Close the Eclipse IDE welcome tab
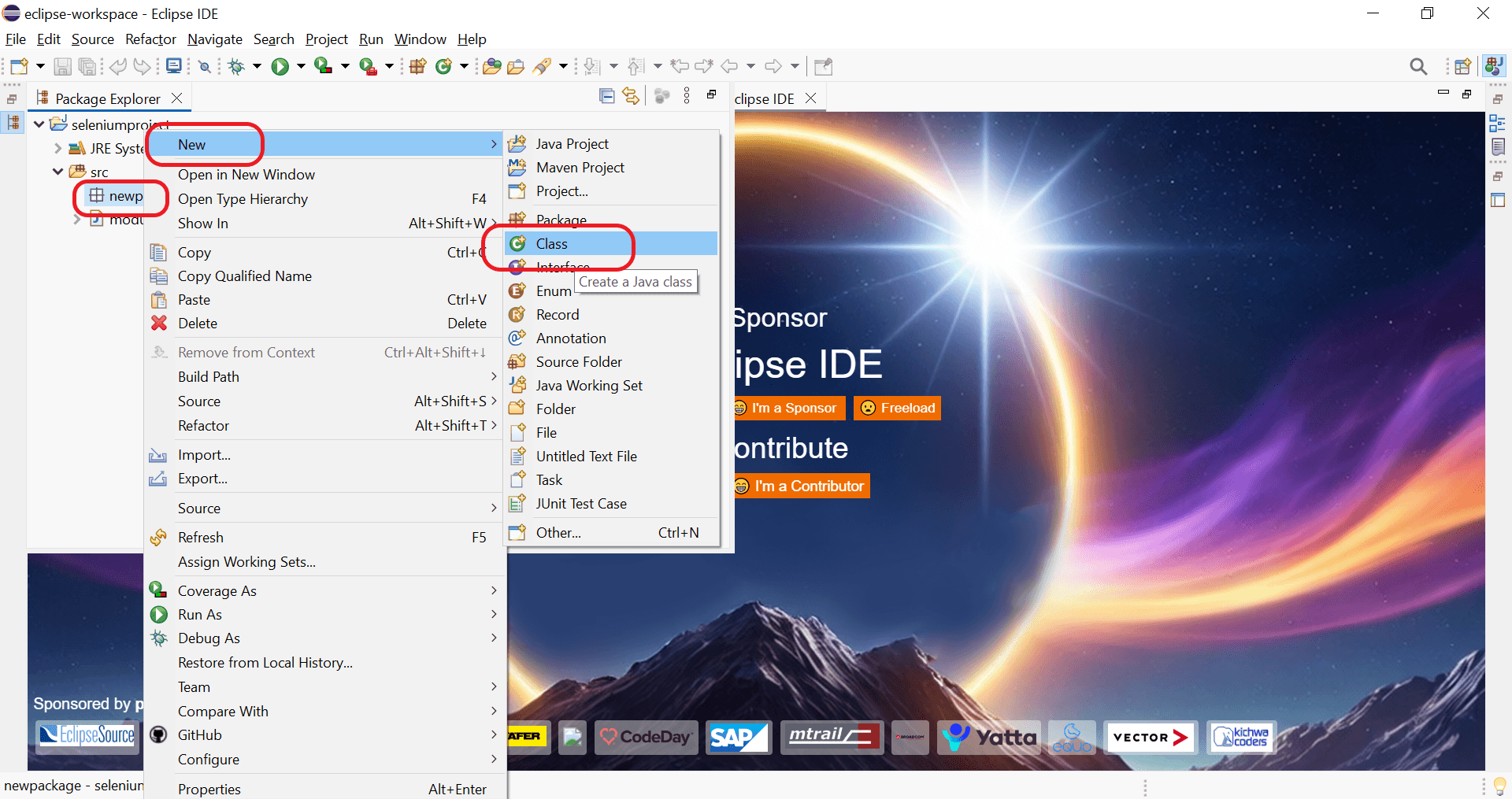 tap(810, 98)
